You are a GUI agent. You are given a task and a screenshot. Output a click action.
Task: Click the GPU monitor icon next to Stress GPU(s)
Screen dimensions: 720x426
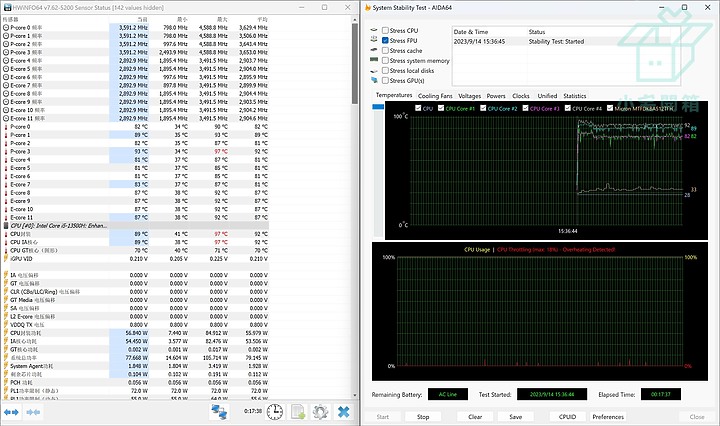[374, 80]
